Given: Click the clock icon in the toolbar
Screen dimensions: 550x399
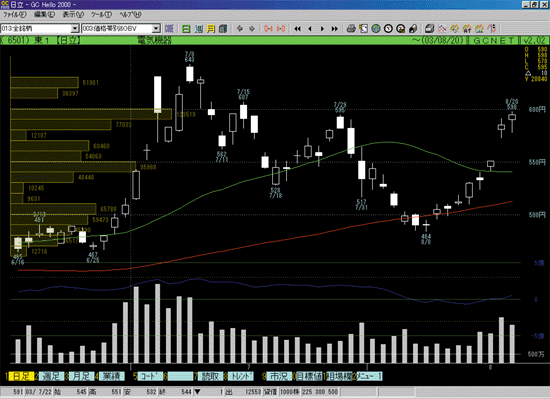Looking at the screenshot, I should [388, 29].
